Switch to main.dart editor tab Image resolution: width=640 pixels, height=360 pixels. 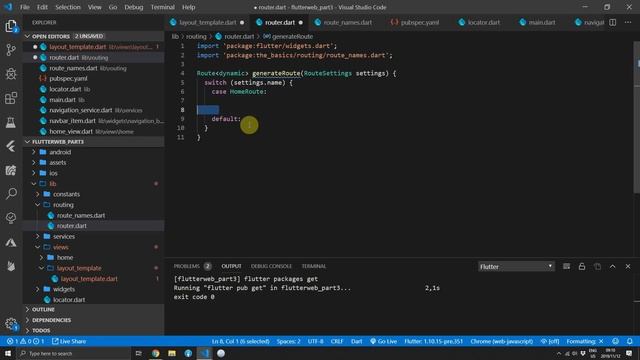[x=542, y=22]
